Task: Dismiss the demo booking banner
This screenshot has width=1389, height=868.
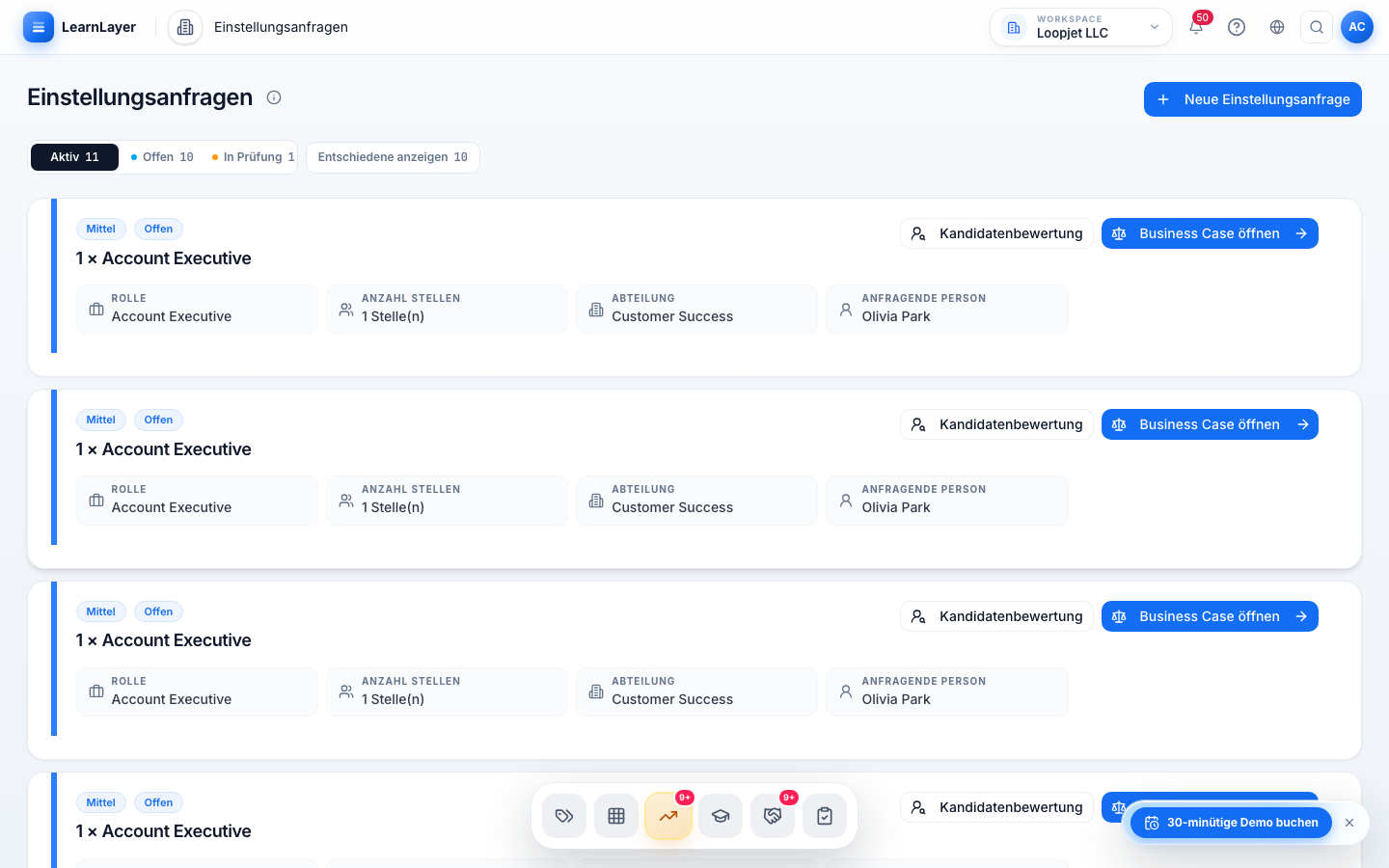Action: coord(1349,823)
